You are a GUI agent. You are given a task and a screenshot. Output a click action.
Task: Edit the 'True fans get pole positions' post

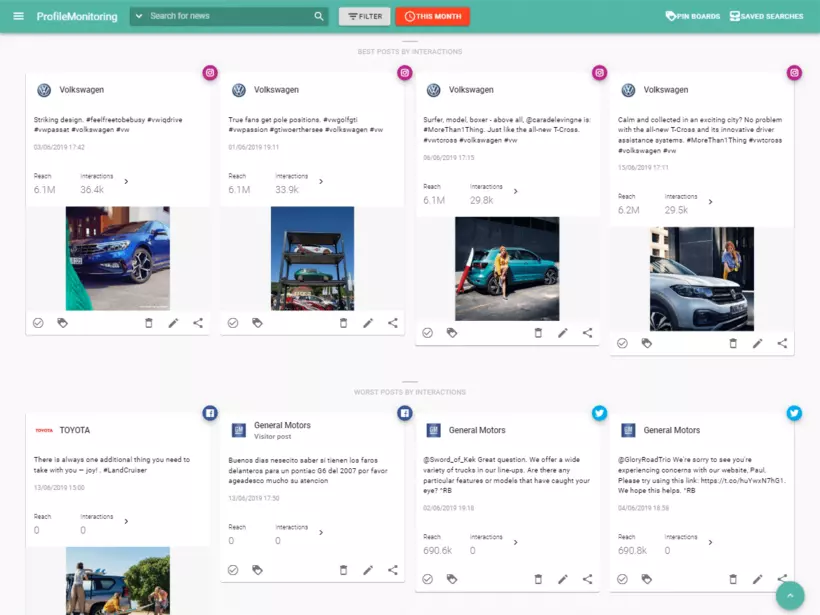pos(368,323)
